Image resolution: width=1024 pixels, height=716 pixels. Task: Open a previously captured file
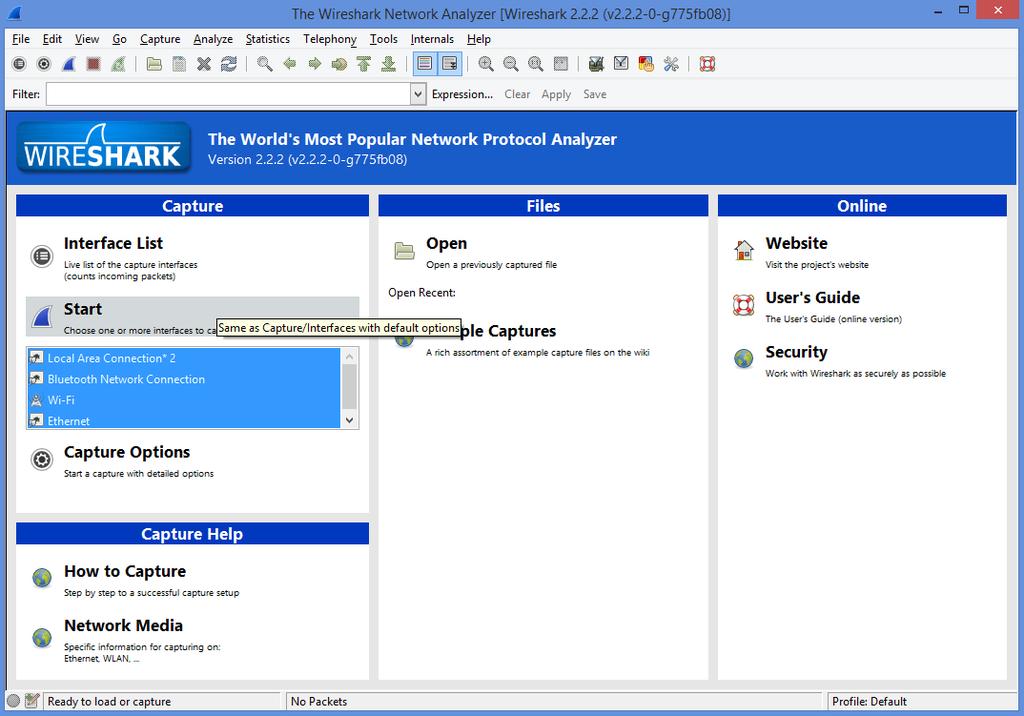click(447, 244)
